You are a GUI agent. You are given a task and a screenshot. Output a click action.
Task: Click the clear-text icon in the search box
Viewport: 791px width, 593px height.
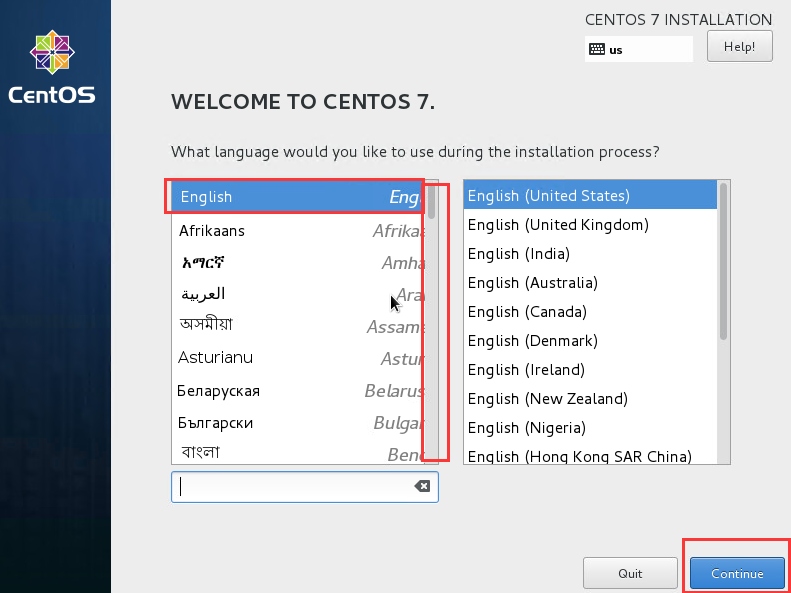click(x=422, y=486)
